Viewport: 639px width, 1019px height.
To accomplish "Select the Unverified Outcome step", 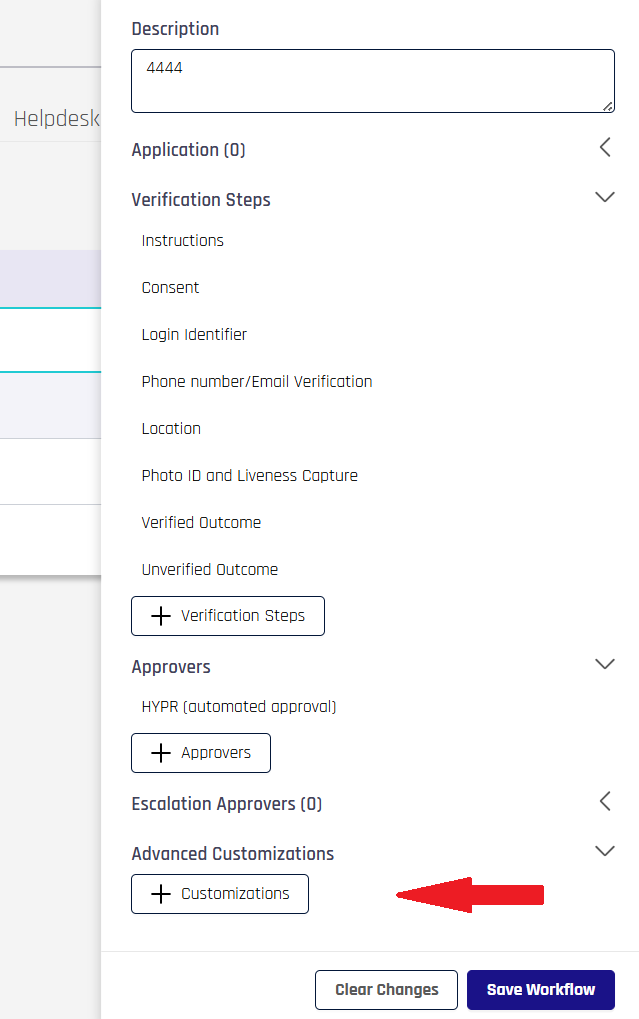I will click(x=210, y=570).
